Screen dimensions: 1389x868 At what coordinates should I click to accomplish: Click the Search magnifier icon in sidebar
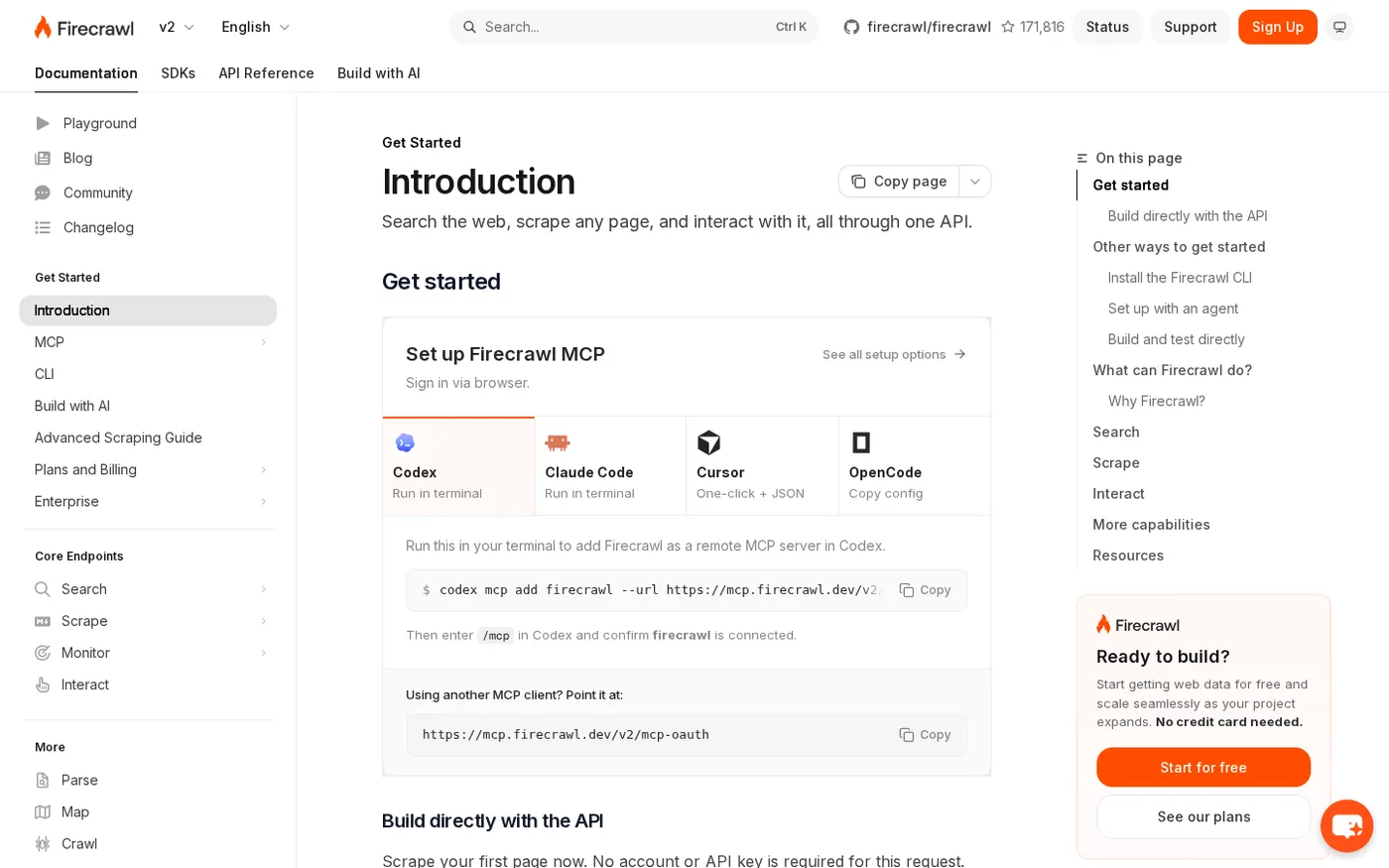coord(43,589)
